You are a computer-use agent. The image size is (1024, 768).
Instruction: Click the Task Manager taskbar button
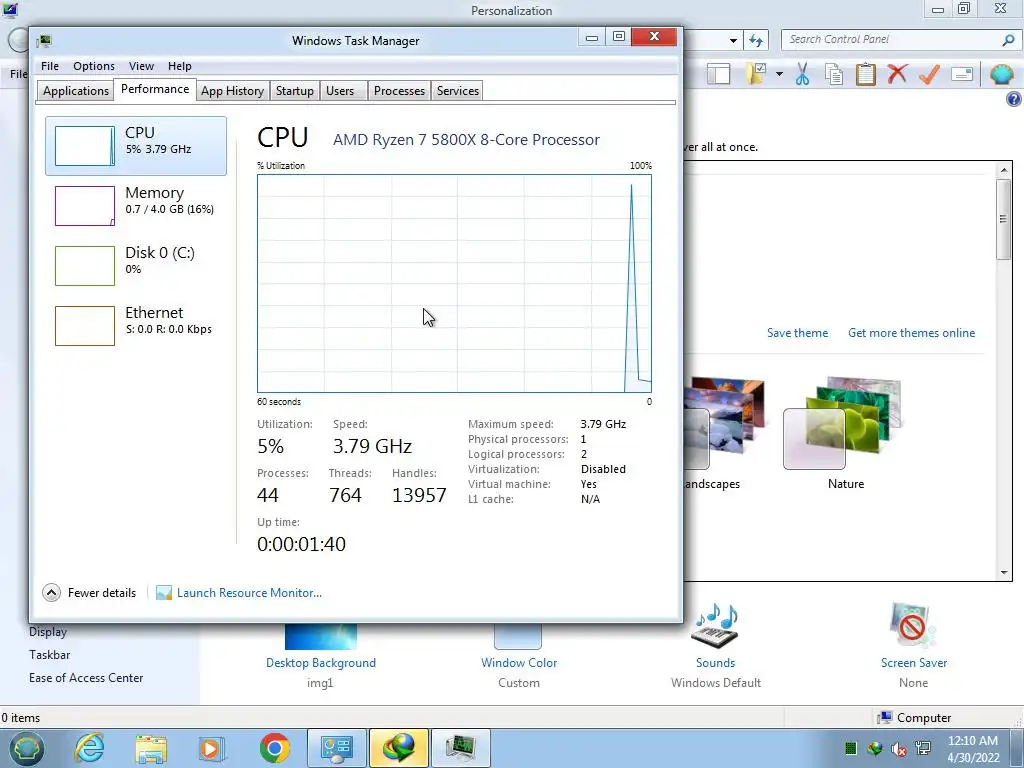pyautogui.click(x=461, y=748)
